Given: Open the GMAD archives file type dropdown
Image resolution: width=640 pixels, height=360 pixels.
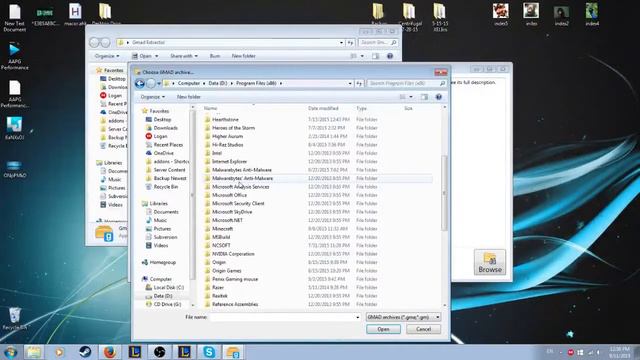Looking at the screenshot, I should pyautogui.click(x=403, y=317).
